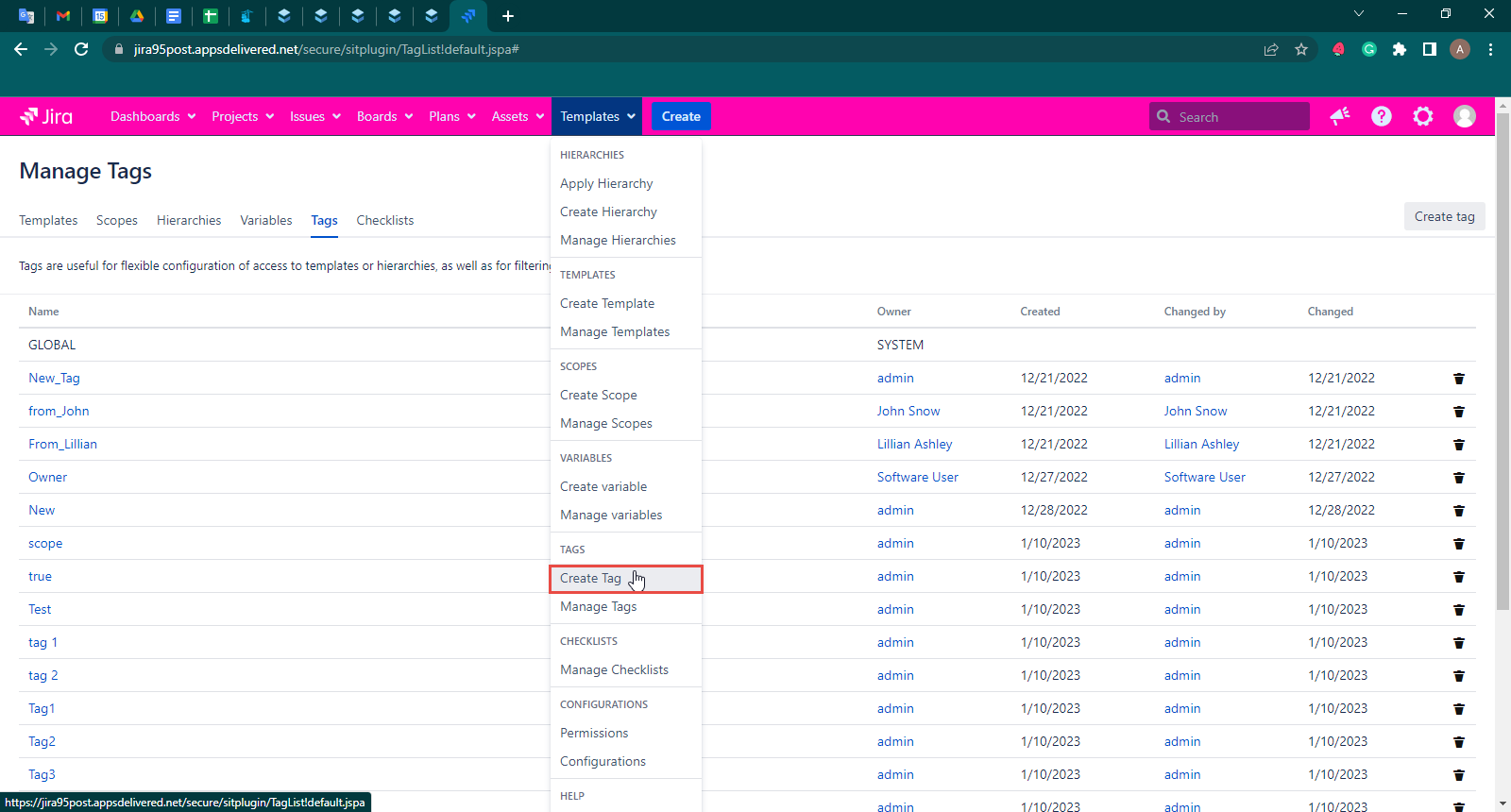The height and width of the screenshot is (812, 1511).
Task: Click trash icon for Owner tag row
Action: [1458, 478]
